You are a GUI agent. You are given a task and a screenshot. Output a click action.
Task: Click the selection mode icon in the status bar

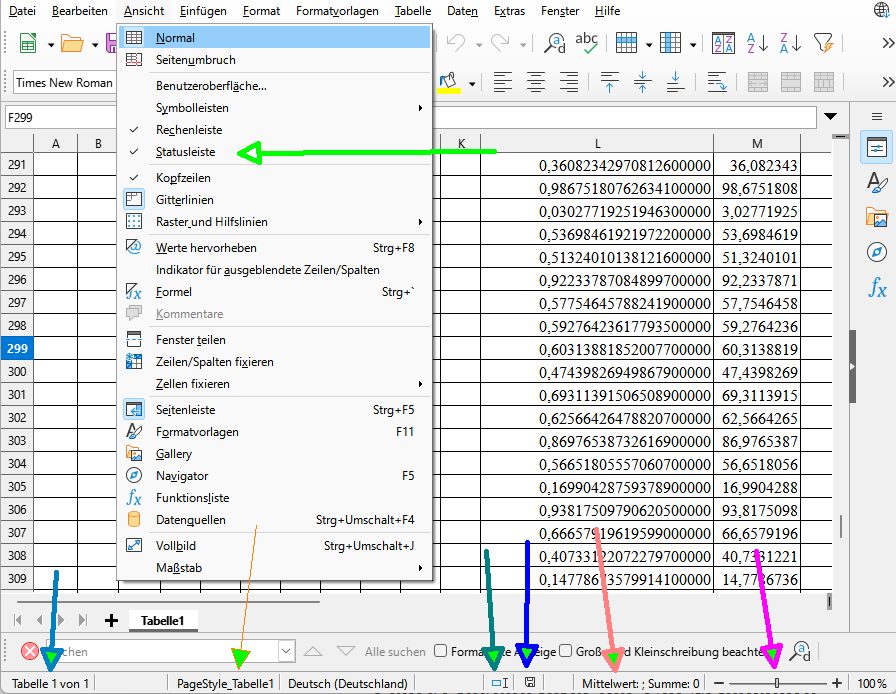(500, 683)
